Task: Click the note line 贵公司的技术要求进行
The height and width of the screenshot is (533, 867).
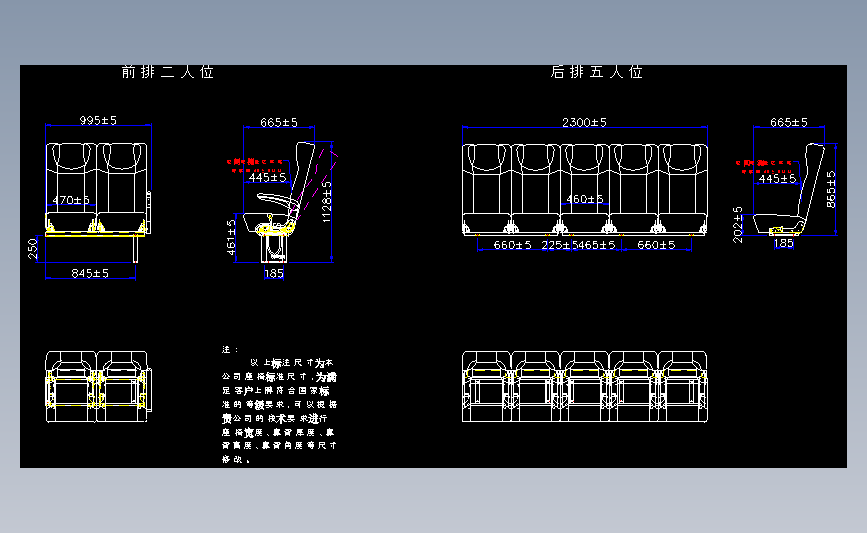Action: click(x=275, y=419)
